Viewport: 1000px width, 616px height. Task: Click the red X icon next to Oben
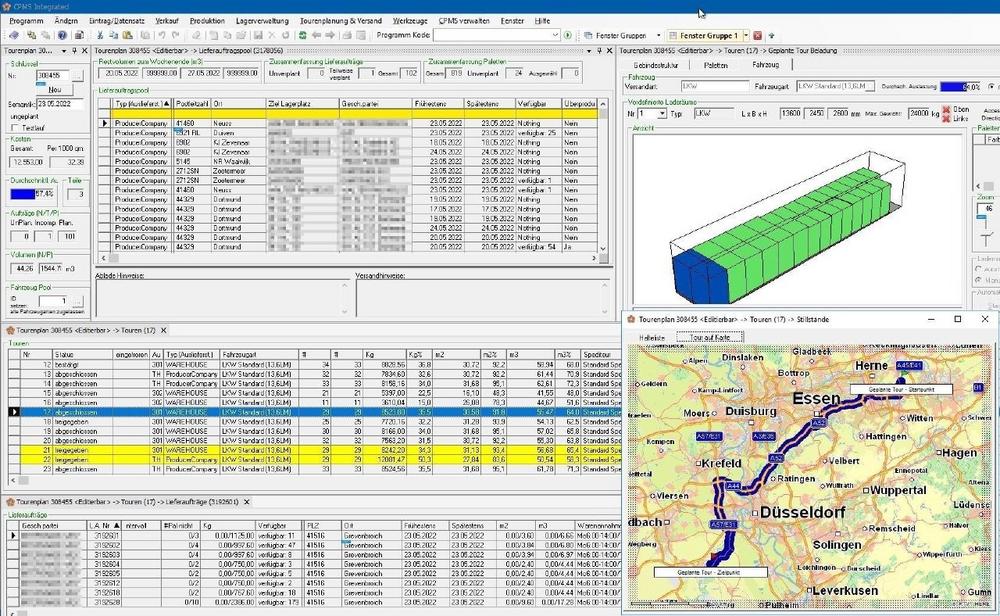(946, 109)
